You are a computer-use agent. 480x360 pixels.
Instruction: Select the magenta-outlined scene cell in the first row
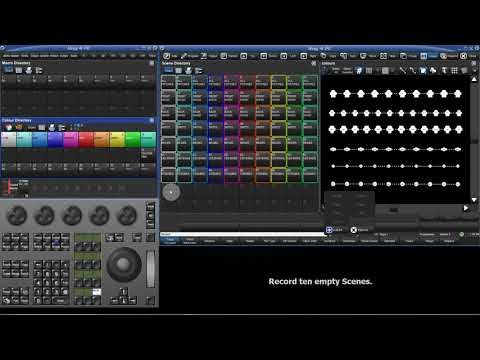coord(231,82)
